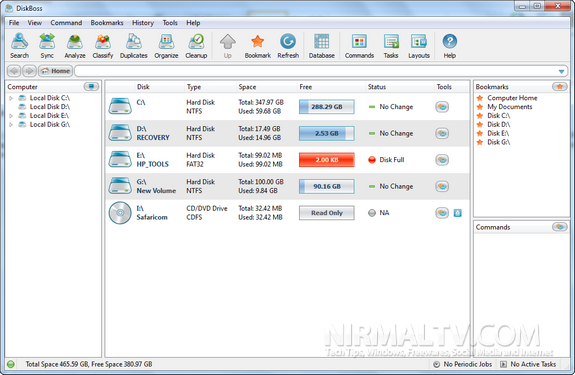
Task: Navigate forward with the right arrow
Action: pyautogui.click(x=29, y=71)
